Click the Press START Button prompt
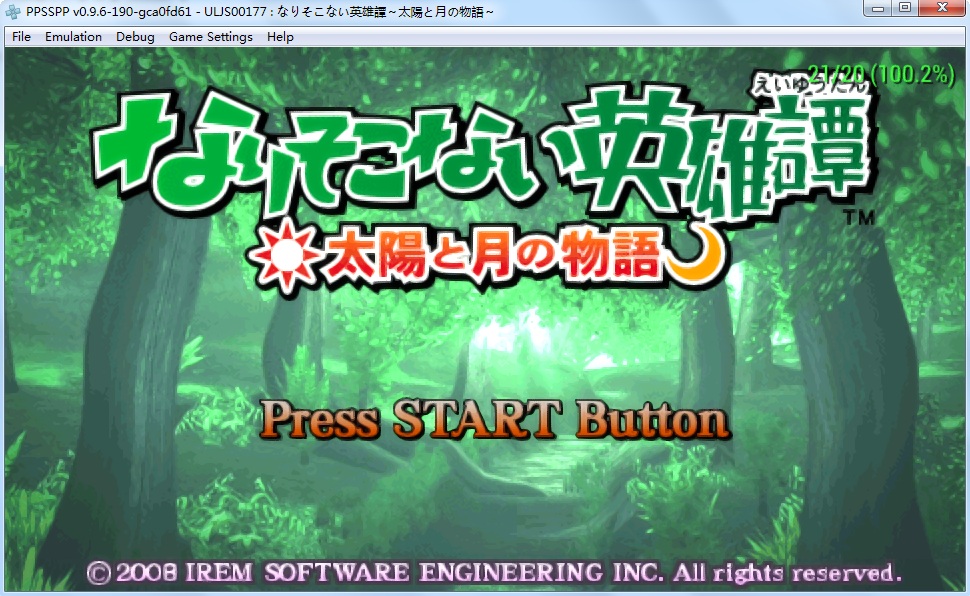The height and width of the screenshot is (596, 970). click(x=494, y=421)
